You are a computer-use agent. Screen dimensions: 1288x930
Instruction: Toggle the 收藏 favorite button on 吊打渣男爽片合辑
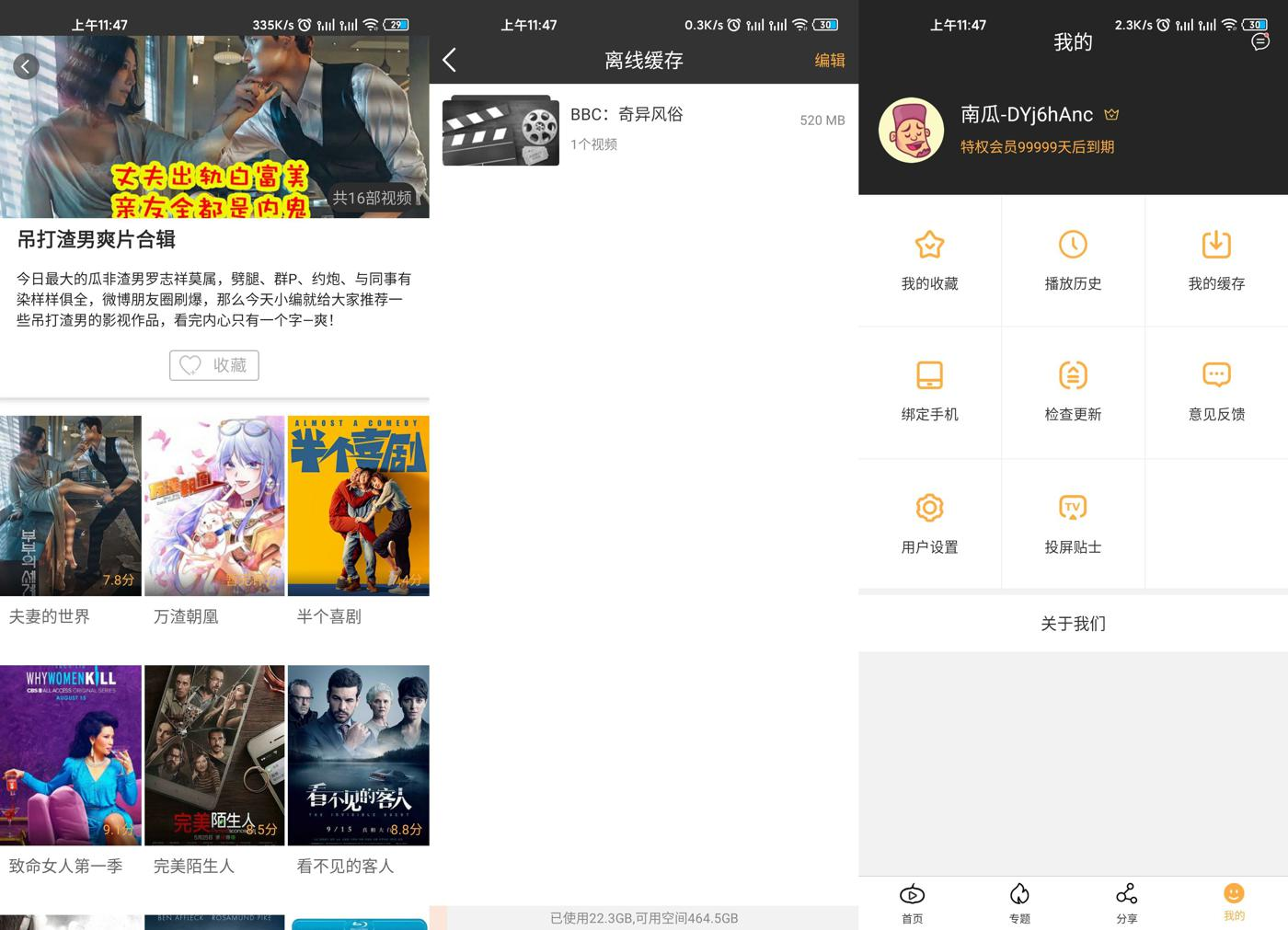click(x=213, y=365)
